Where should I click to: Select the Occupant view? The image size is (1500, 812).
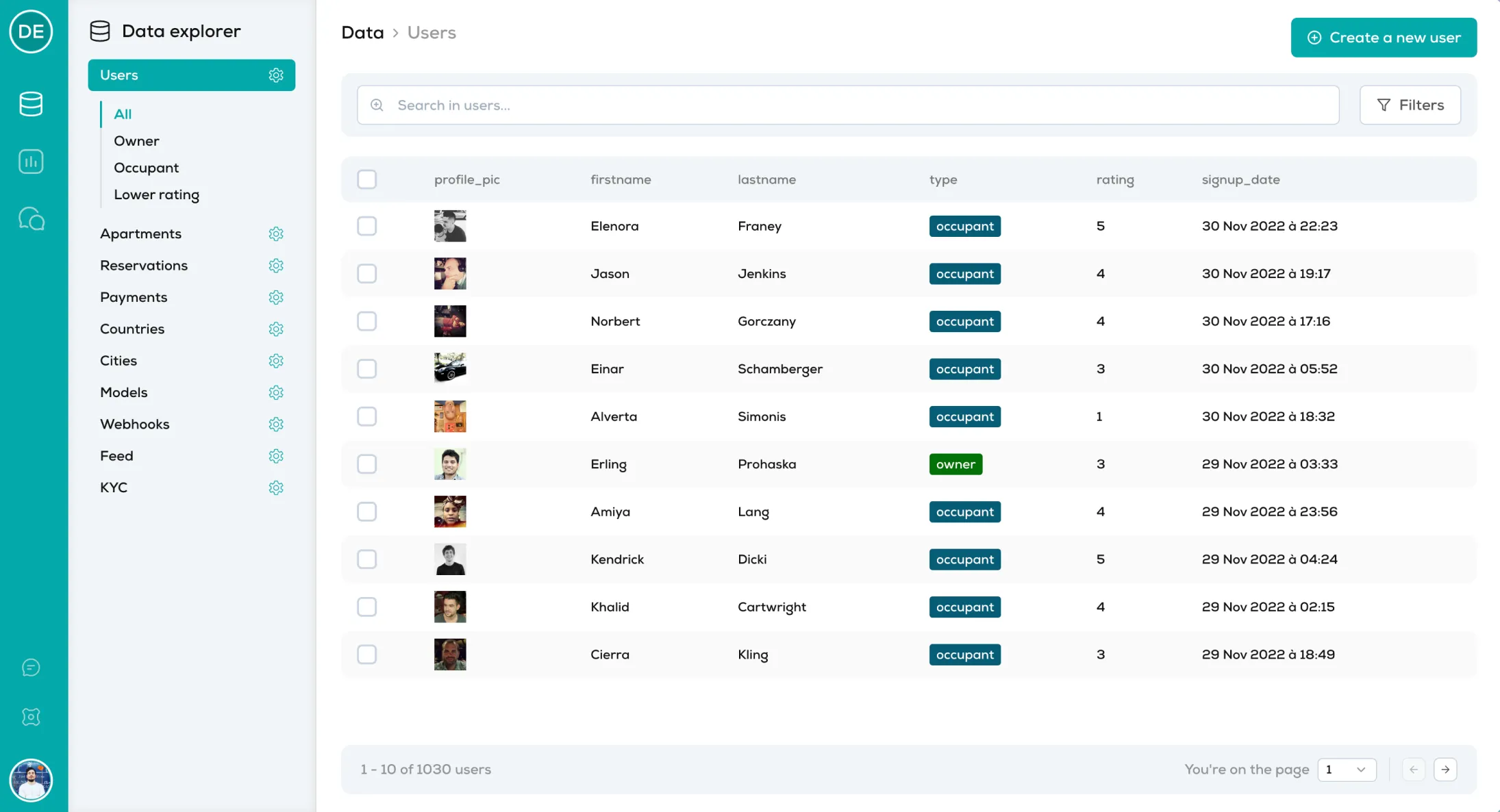146,168
